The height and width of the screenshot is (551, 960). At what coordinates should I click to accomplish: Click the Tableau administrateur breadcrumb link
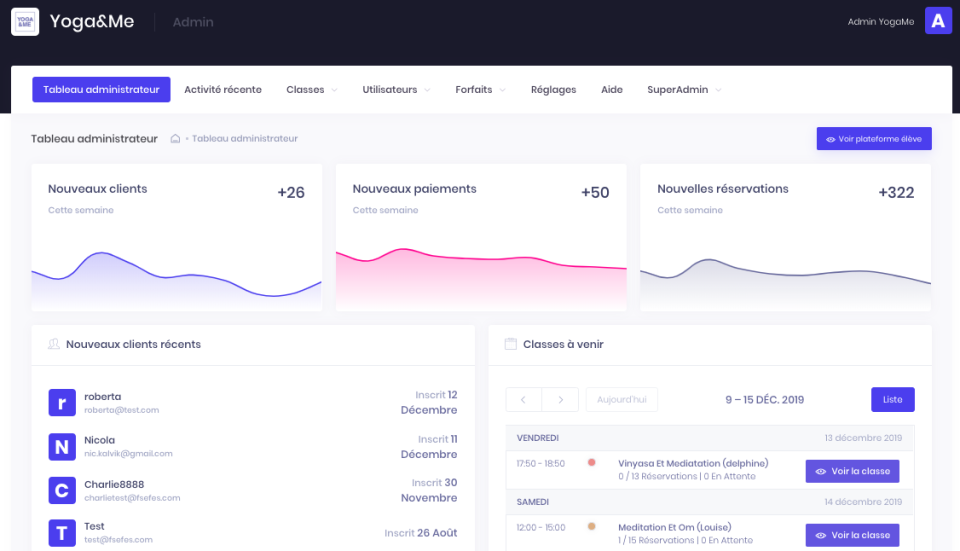[x=245, y=138]
